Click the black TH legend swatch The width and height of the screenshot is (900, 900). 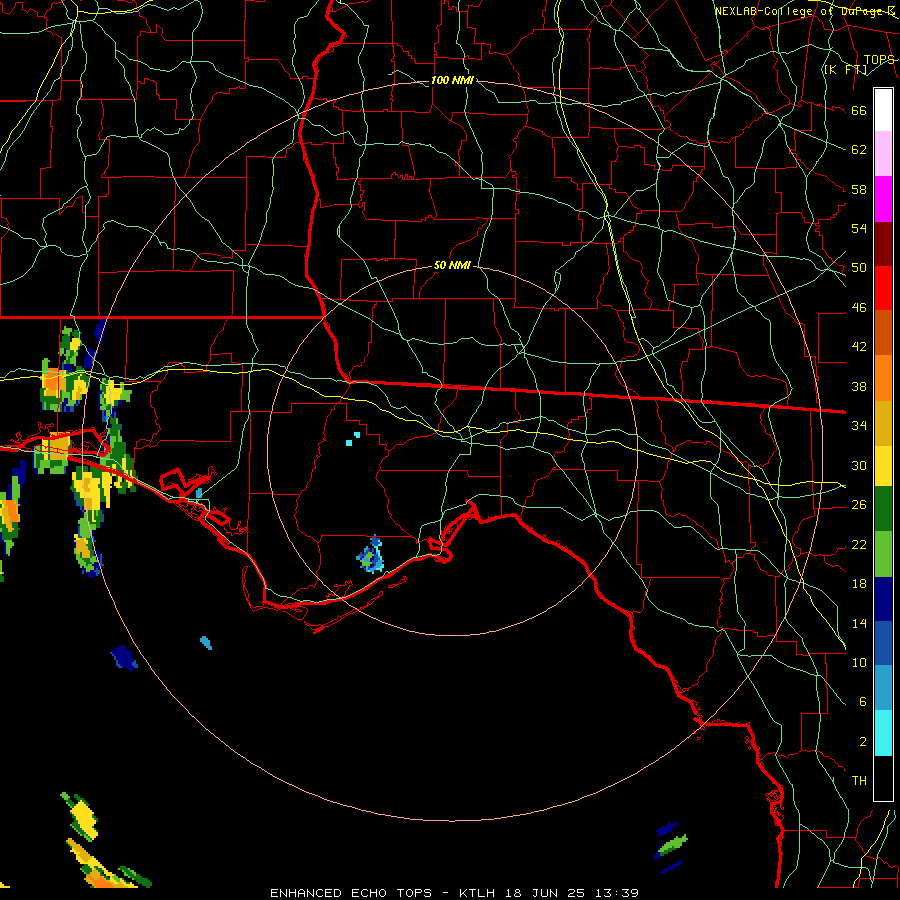[883, 778]
